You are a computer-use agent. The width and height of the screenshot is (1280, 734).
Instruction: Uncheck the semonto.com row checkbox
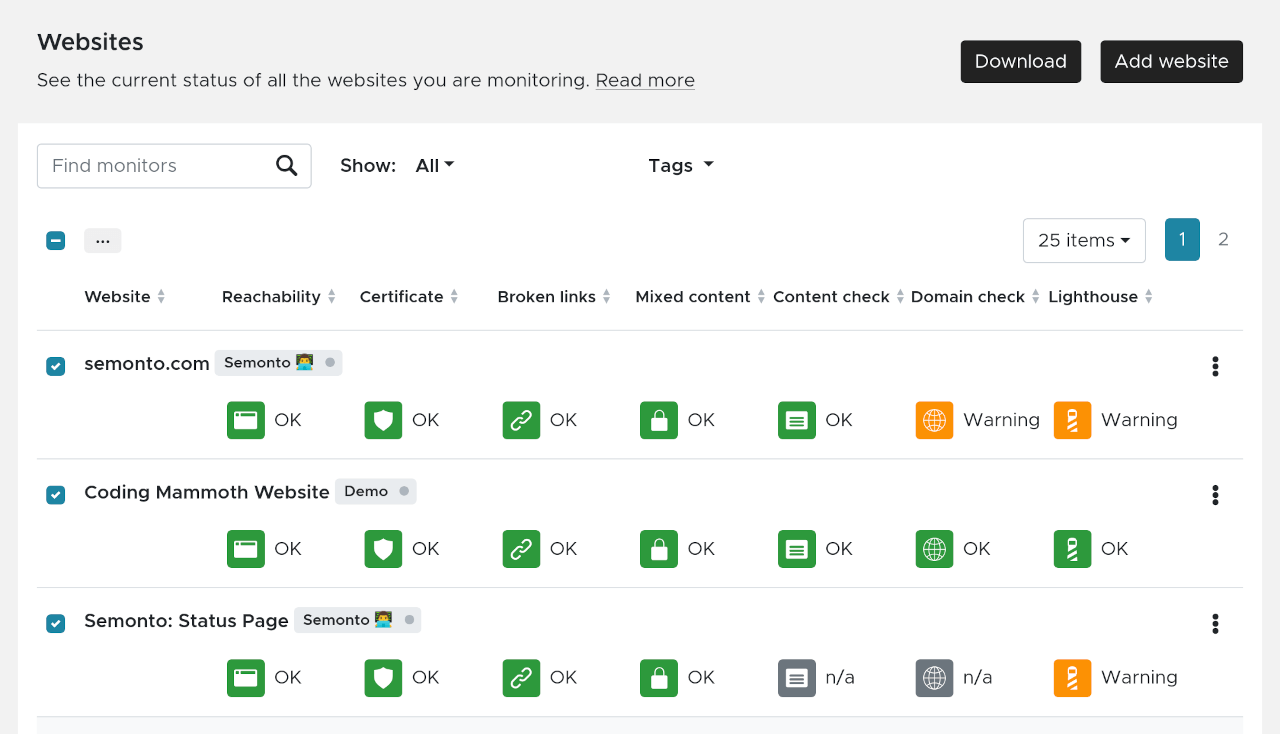pyautogui.click(x=56, y=366)
